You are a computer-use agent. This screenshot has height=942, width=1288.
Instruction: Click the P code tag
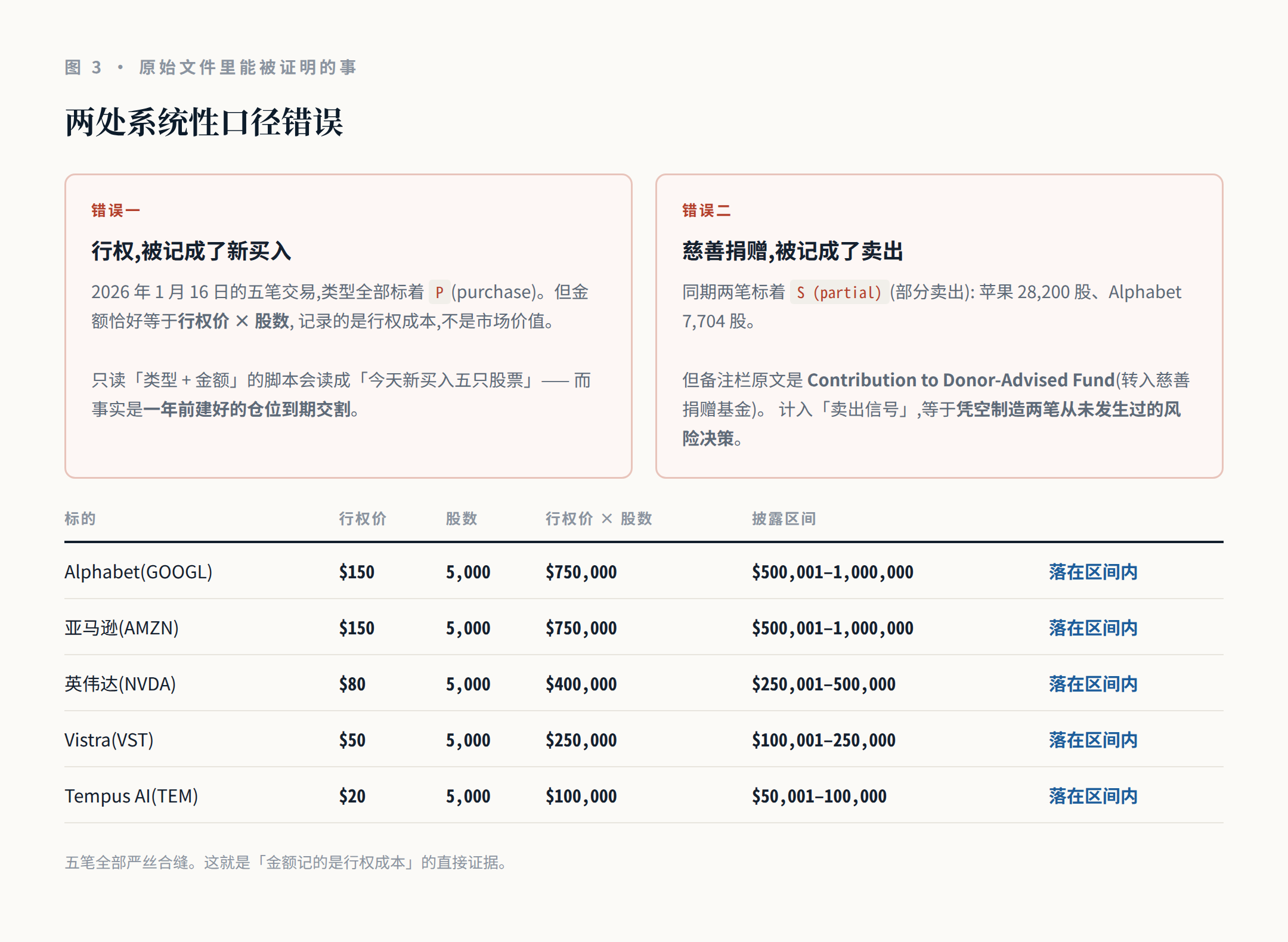(x=439, y=292)
